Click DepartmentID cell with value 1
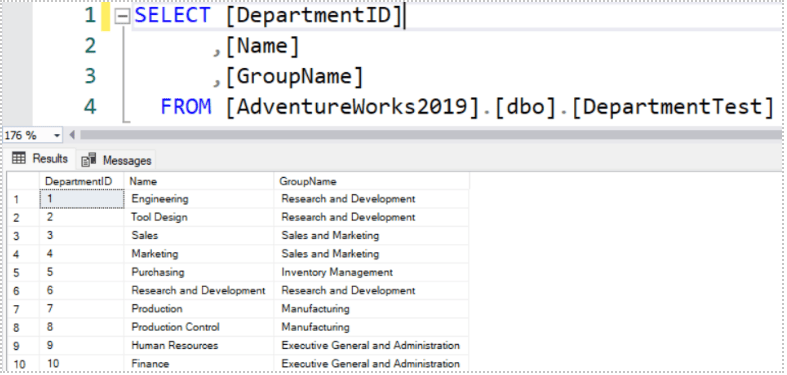 pyautogui.click(x=82, y=199)
